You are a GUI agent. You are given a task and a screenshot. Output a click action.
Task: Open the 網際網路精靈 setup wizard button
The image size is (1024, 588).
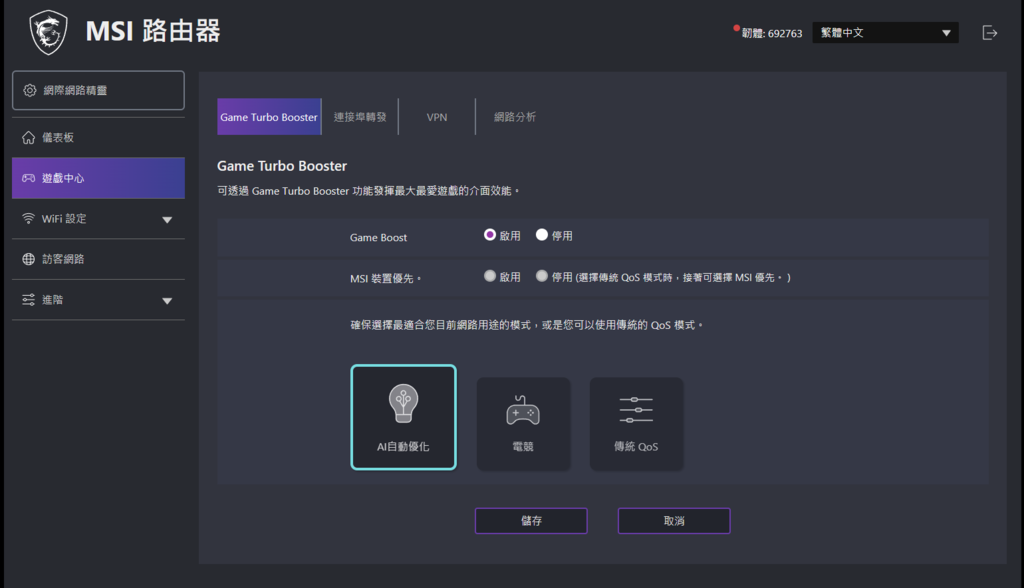click(98, 90)
